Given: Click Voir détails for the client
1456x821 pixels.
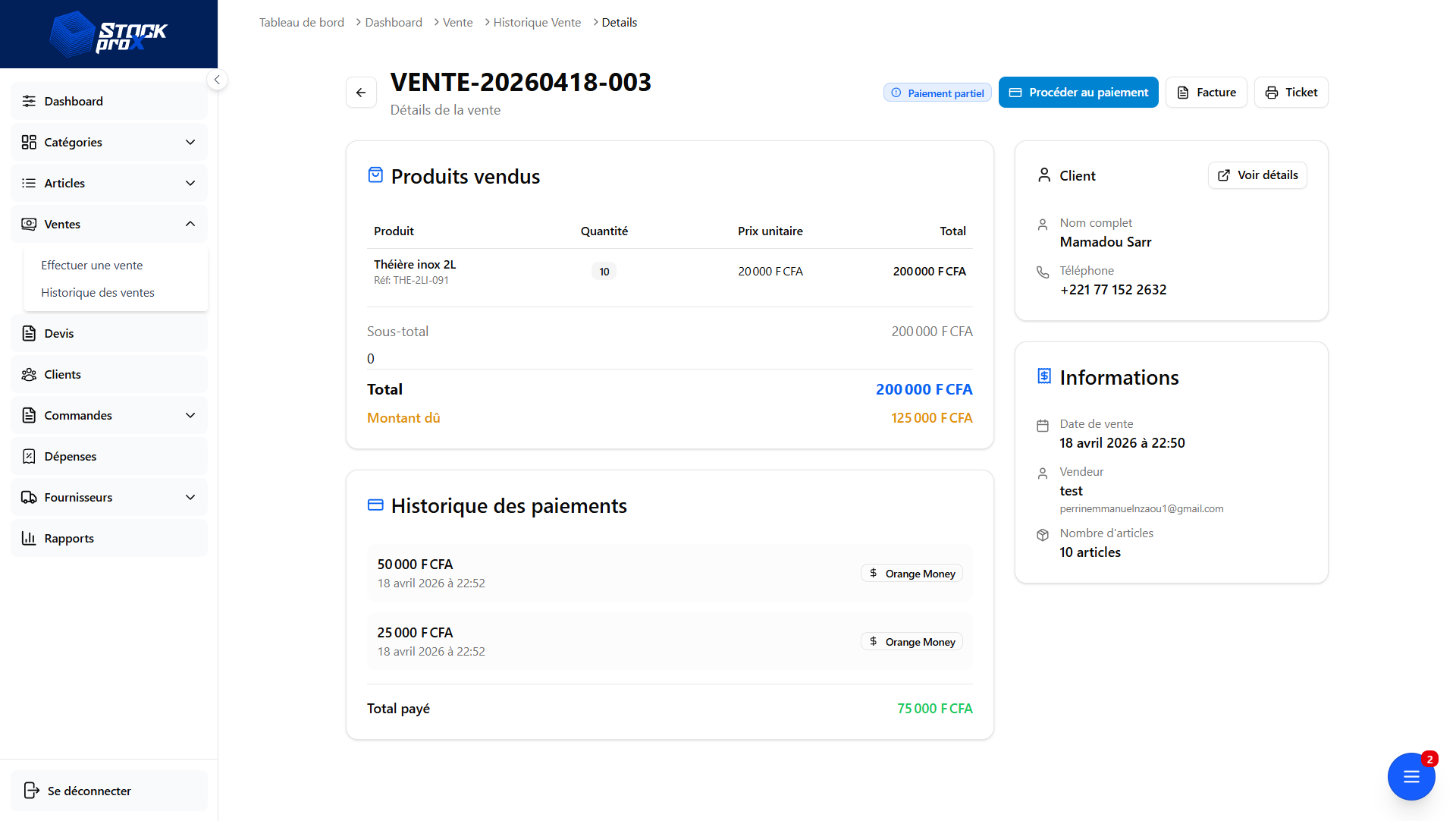Looking at the screenshot, I should click(x=1257, y=175).
